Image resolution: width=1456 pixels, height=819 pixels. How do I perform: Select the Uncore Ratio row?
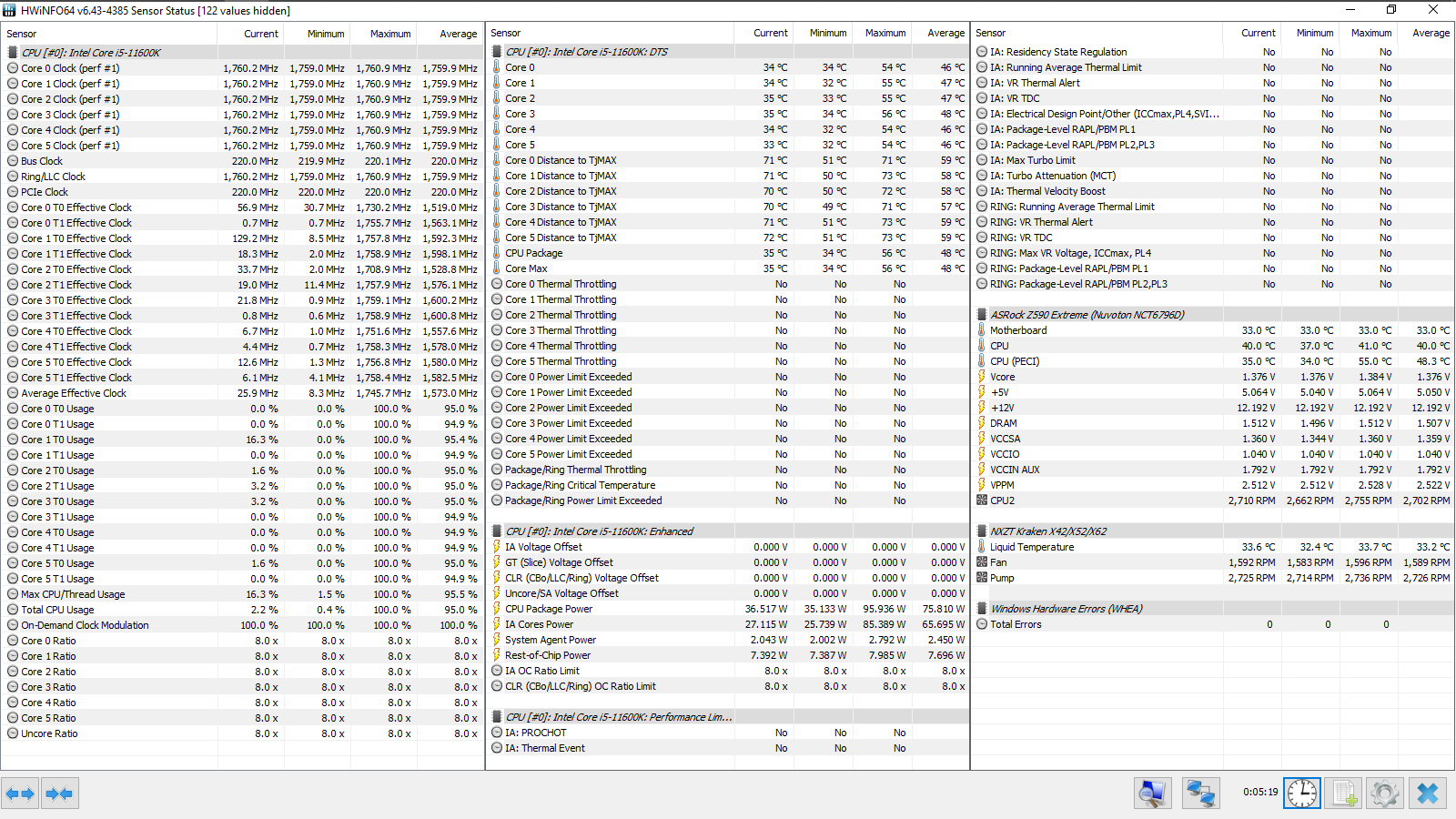242,733
